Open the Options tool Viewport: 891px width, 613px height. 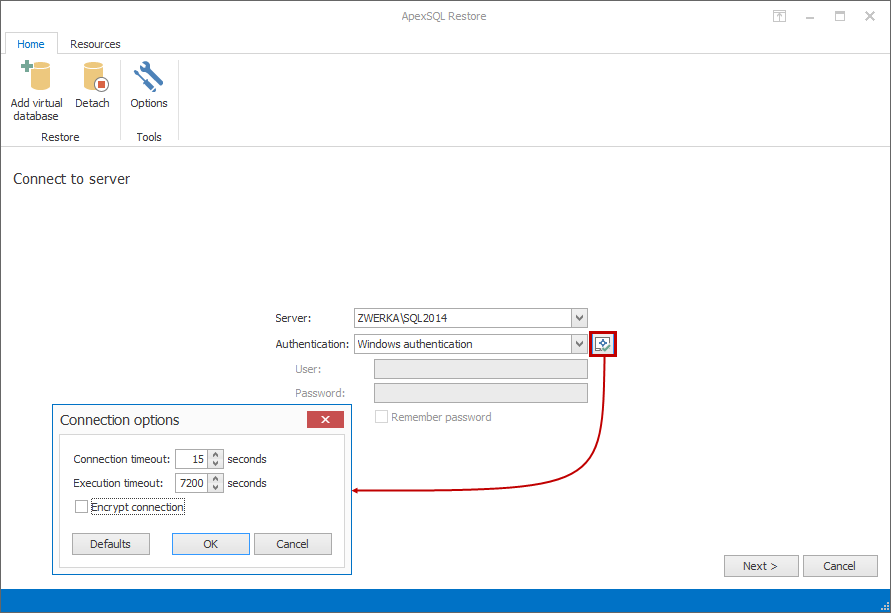(x=148, y=88)
